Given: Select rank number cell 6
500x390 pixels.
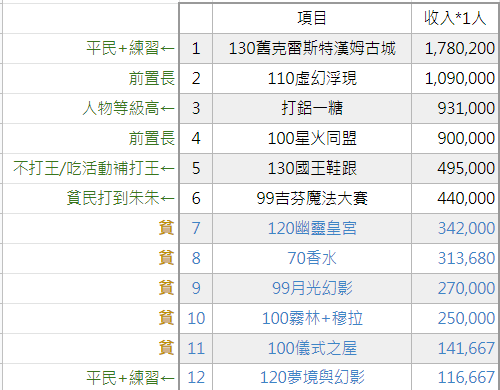Looking at the screenshot, I should point(196,198).
